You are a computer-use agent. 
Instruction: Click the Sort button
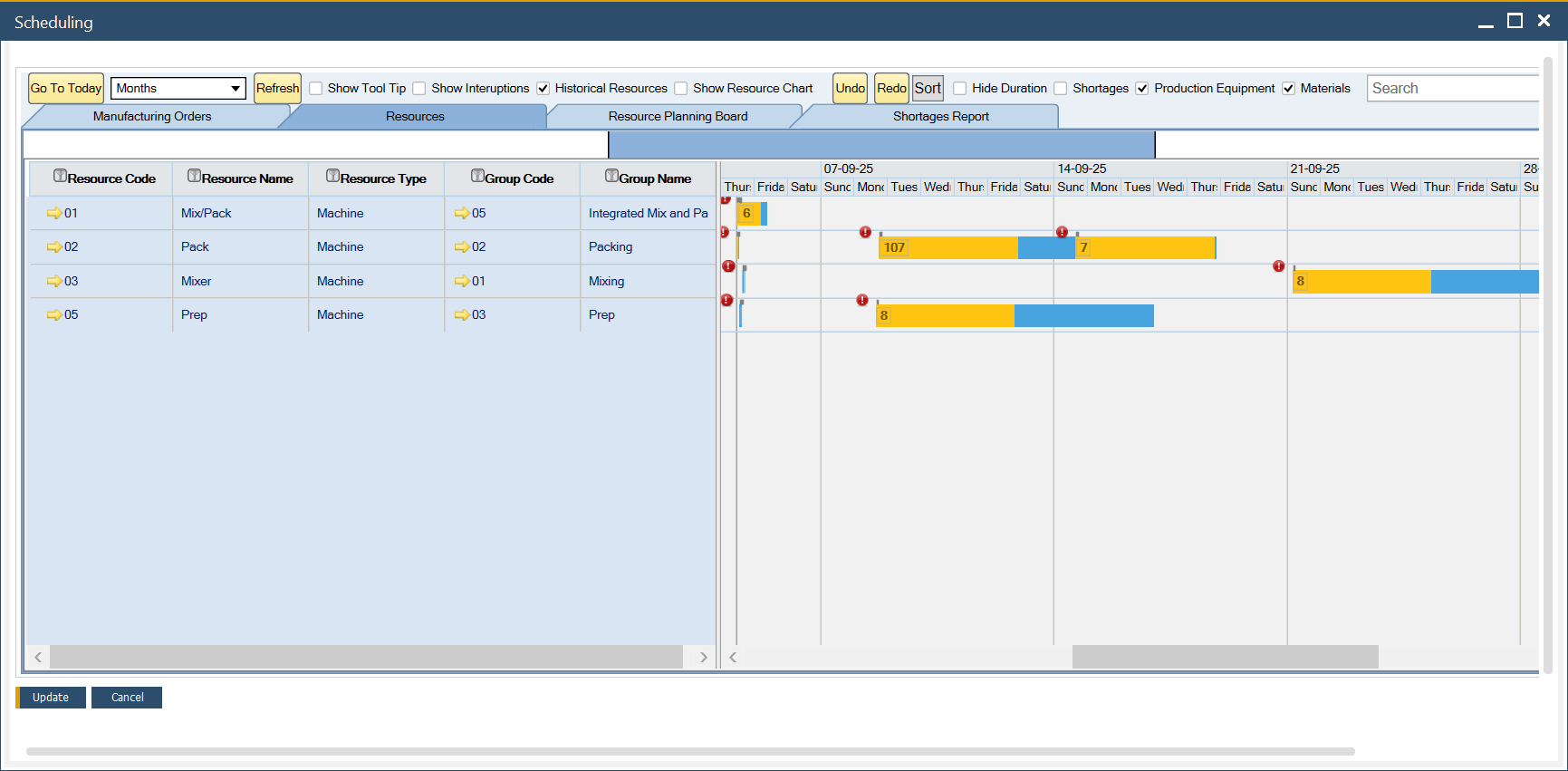pyautogui.click(x=928, y=88)
